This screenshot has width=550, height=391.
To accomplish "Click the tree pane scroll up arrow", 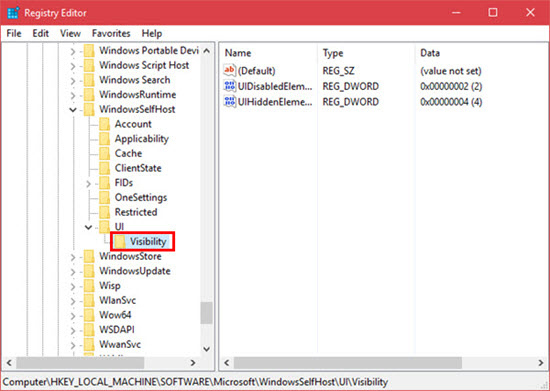I will pos(207,51).
